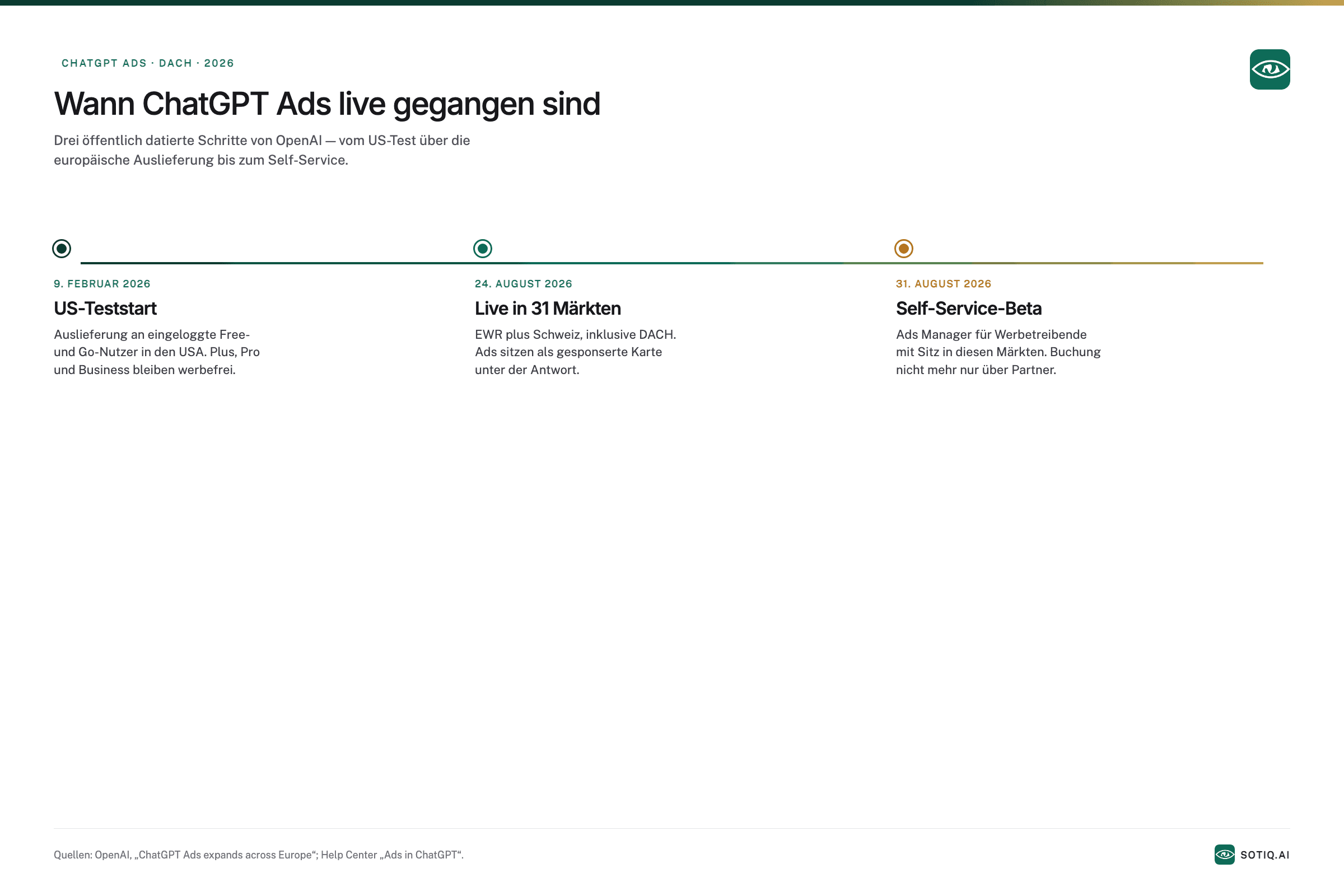Select the orange 31. August 2026 marker

tap(904, 249)
